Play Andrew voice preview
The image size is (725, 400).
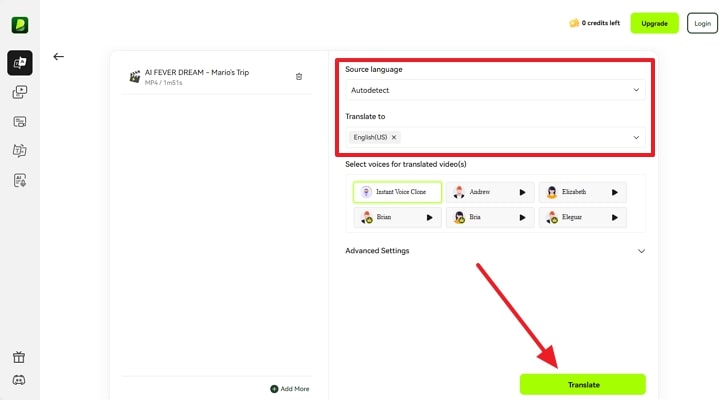[x=522, y=192]
